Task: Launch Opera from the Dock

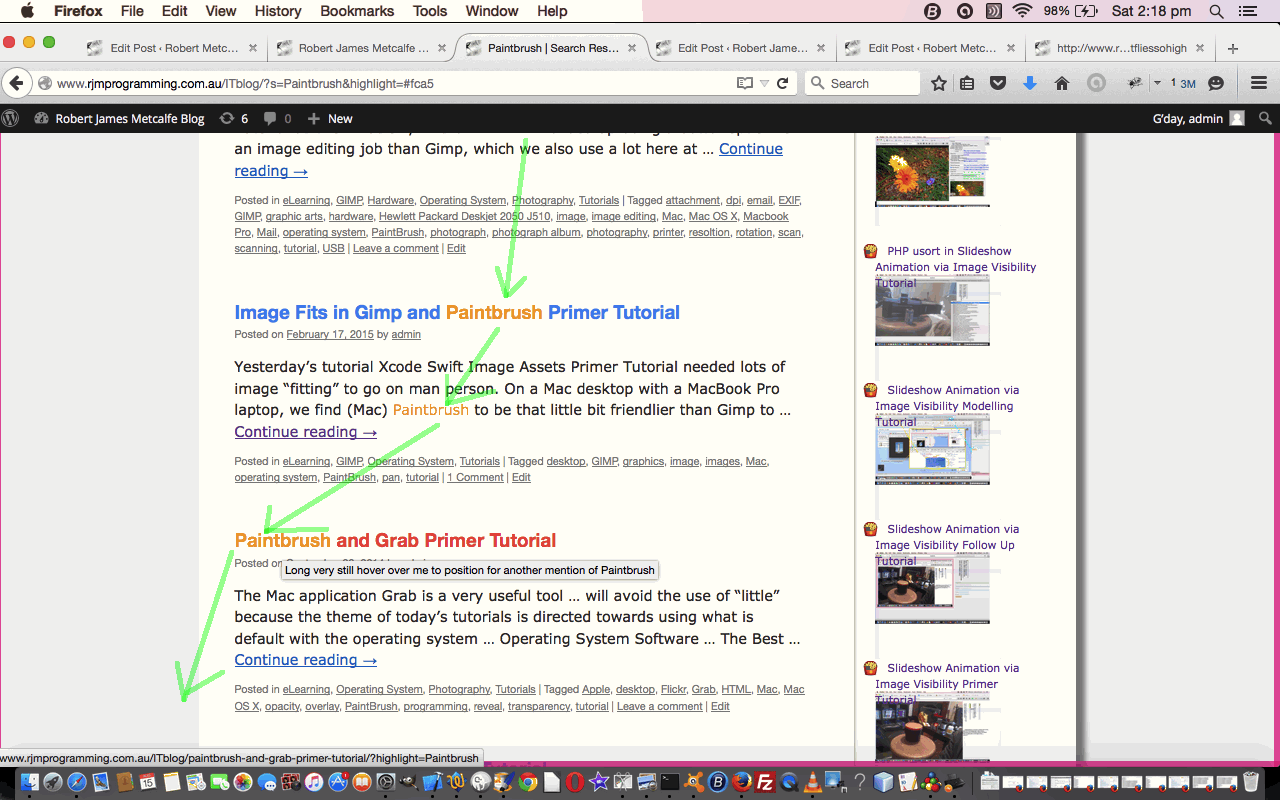Action: pyautogui.click(x=574, y=782)
